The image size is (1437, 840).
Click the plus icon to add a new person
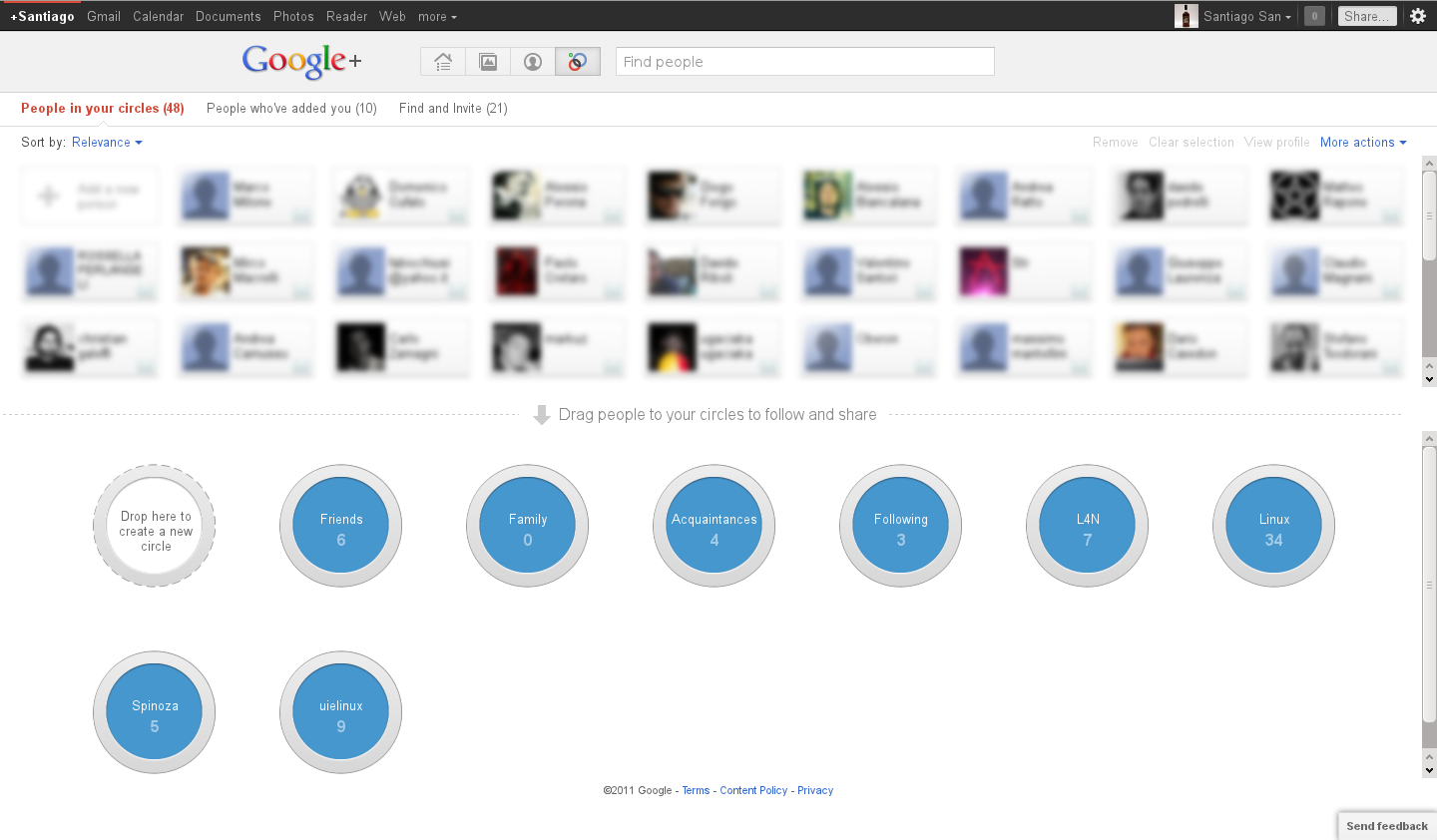pyautogui.click(x=48, y=196)
